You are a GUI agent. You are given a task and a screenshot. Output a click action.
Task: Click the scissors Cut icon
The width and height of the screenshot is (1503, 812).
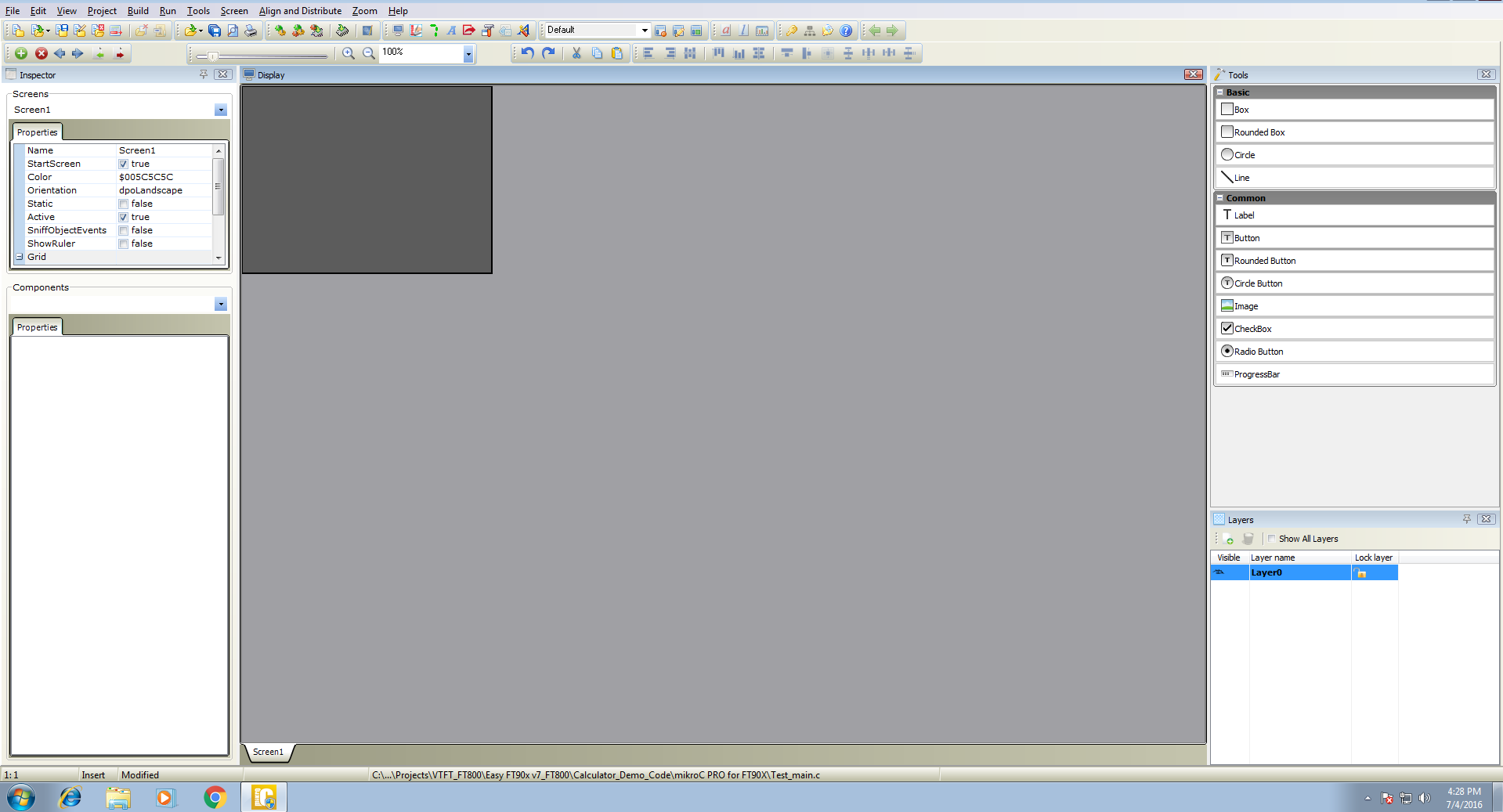(576, 53)
